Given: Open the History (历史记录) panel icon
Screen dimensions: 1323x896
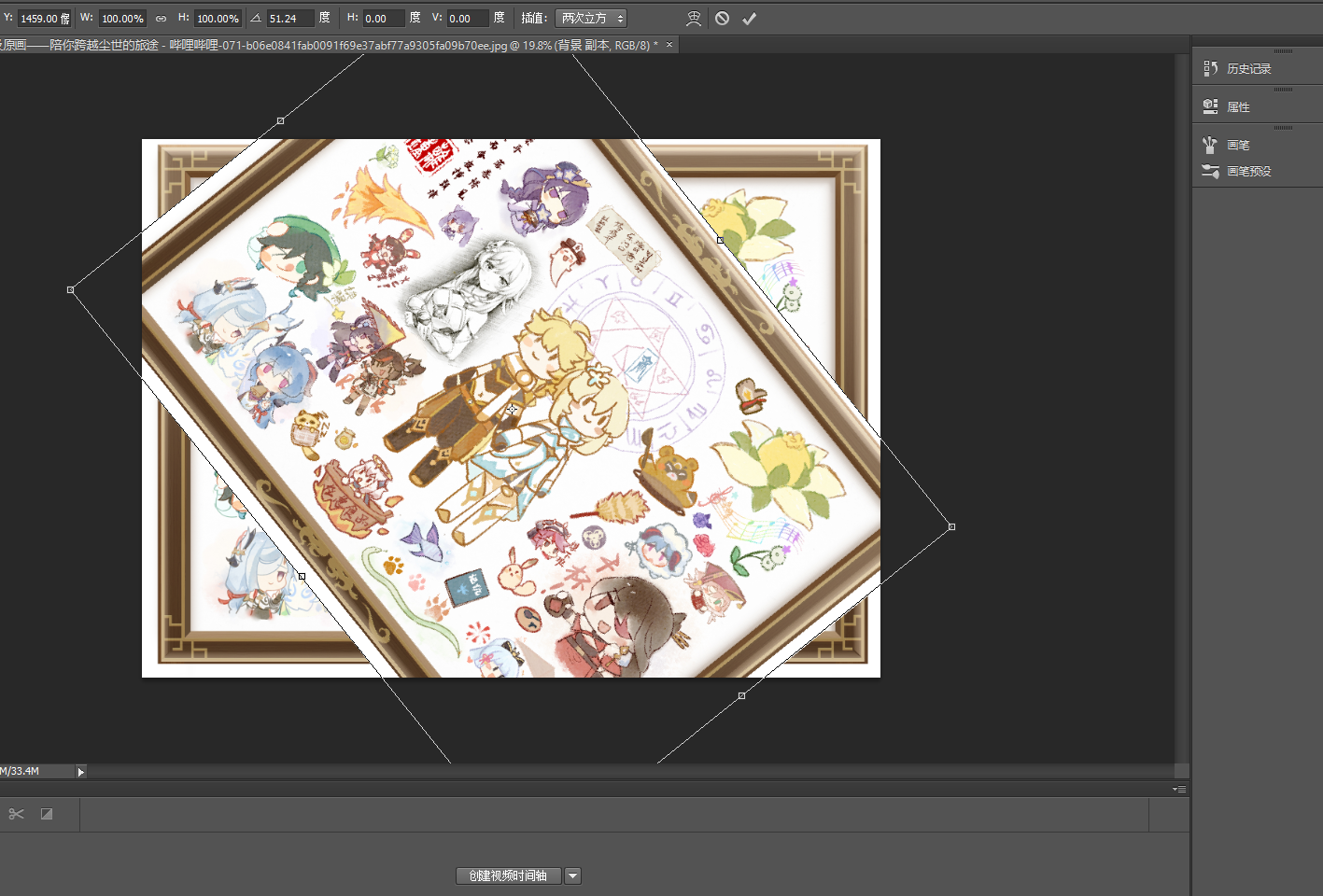Looking at the screenshot, I should click(1210, 68).
